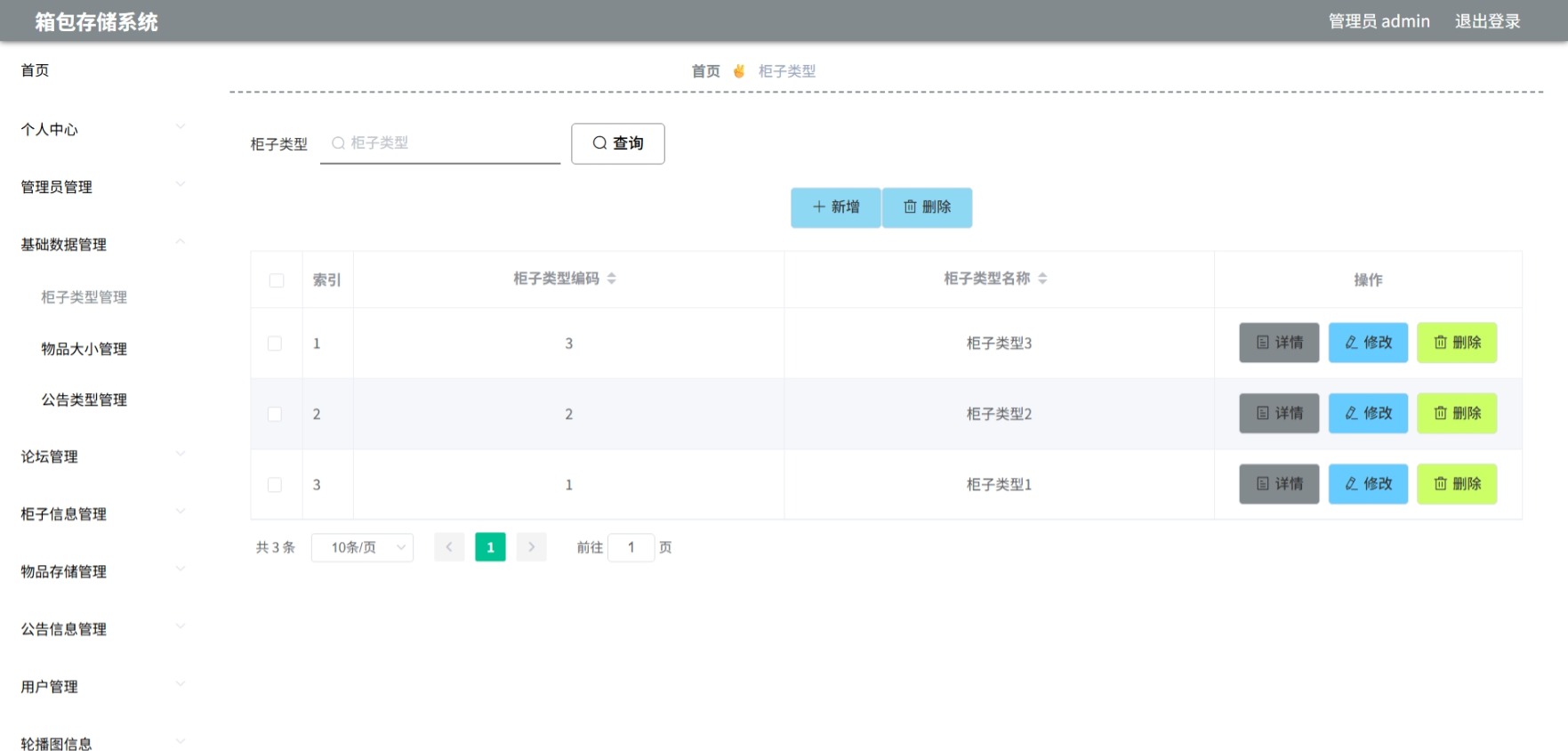Viewport: 1568px width, 751px height.
Task: Go to previous page with left arrow
Action: [449, 547]
